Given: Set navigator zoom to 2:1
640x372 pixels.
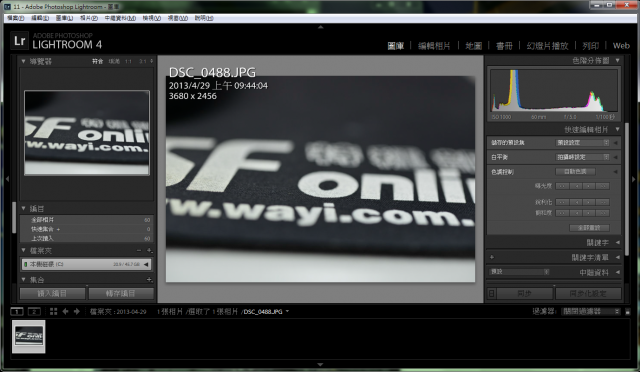Looking at the screenshot, I should [142, 61].
